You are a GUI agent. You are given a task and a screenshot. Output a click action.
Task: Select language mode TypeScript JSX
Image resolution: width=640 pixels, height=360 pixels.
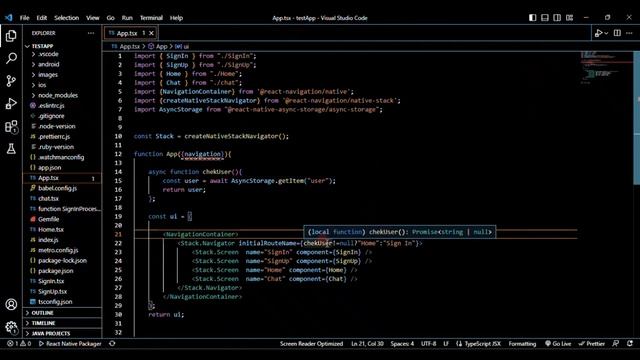coord(478,344)
